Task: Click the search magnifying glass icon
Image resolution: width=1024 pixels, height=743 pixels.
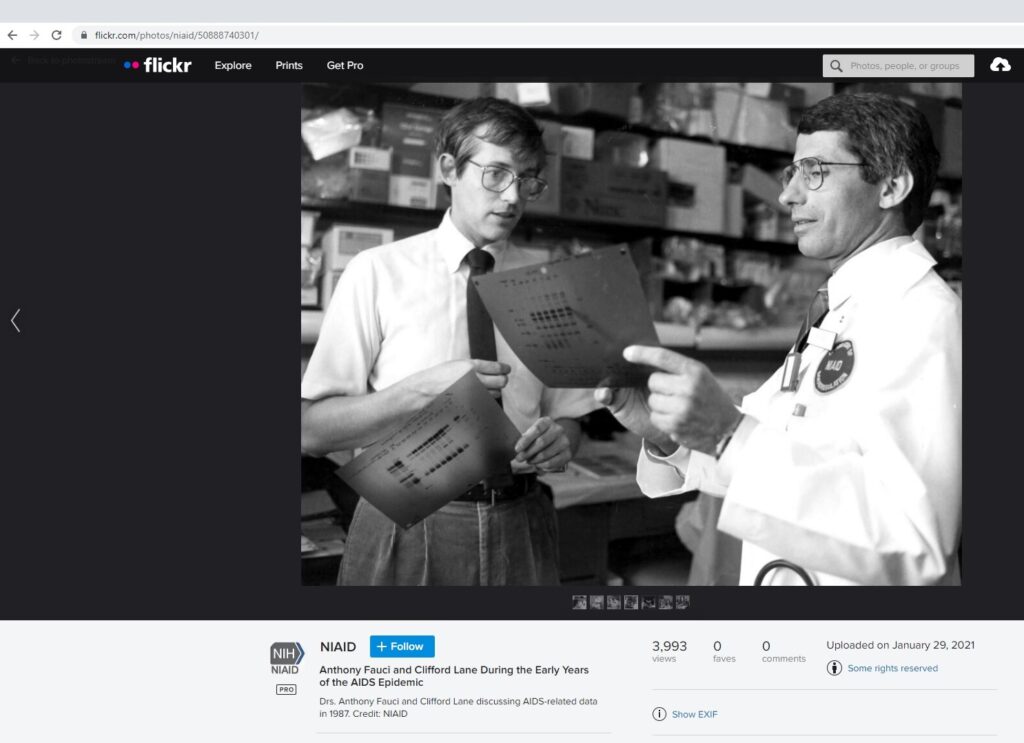Action: [836, 66]
